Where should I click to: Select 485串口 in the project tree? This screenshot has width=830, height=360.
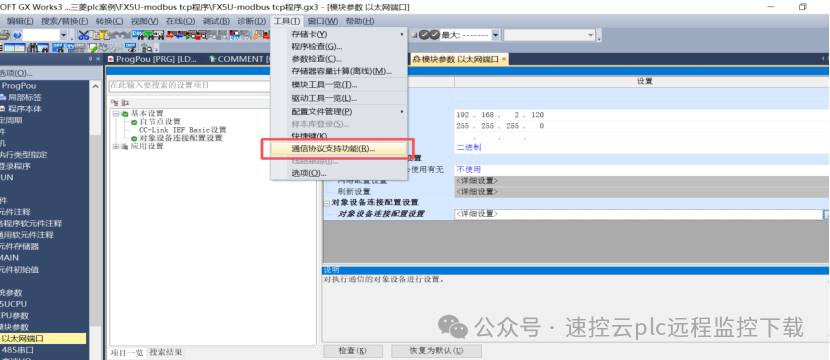(17, 350)
